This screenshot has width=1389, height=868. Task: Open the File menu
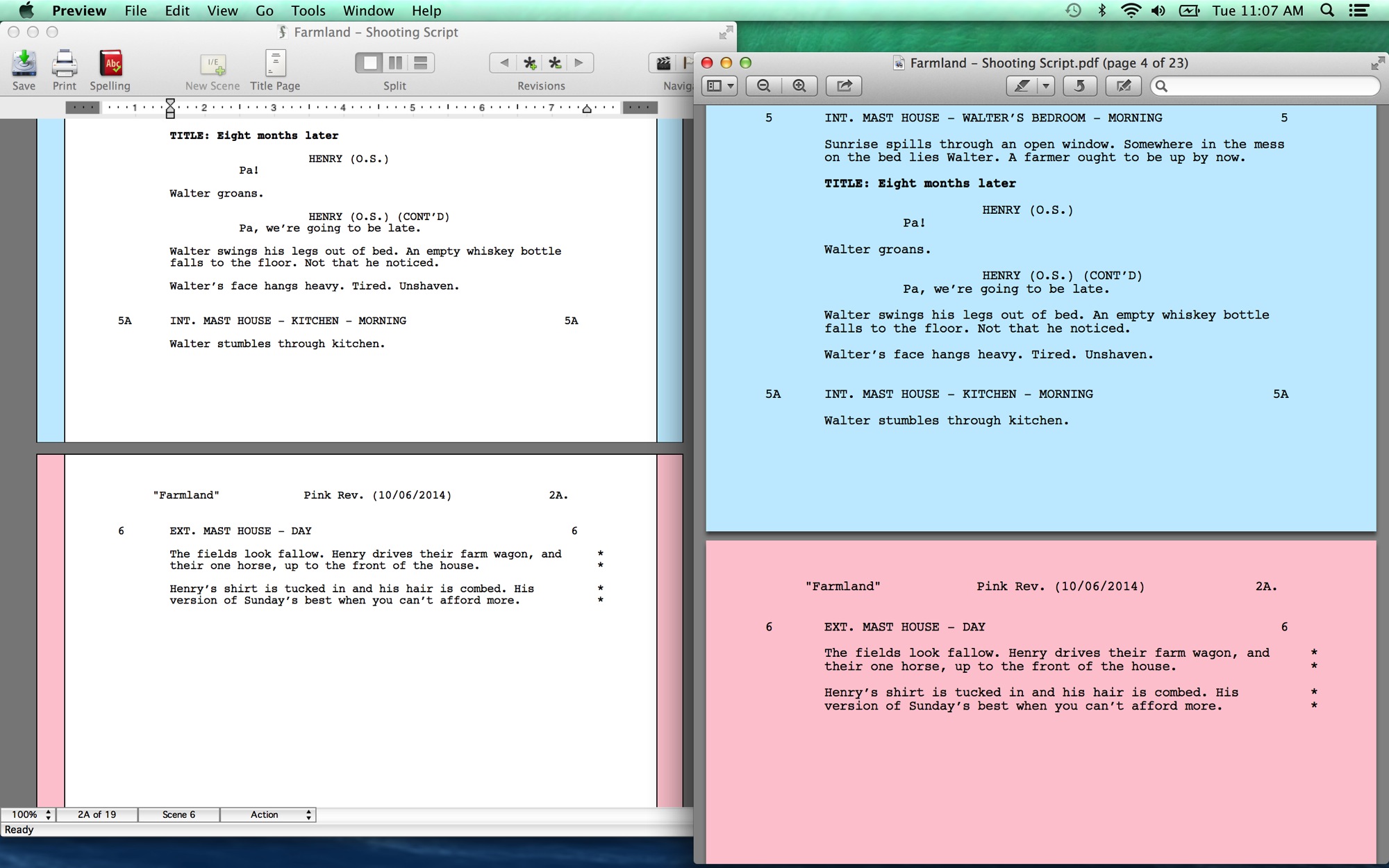tap(135, 10)
